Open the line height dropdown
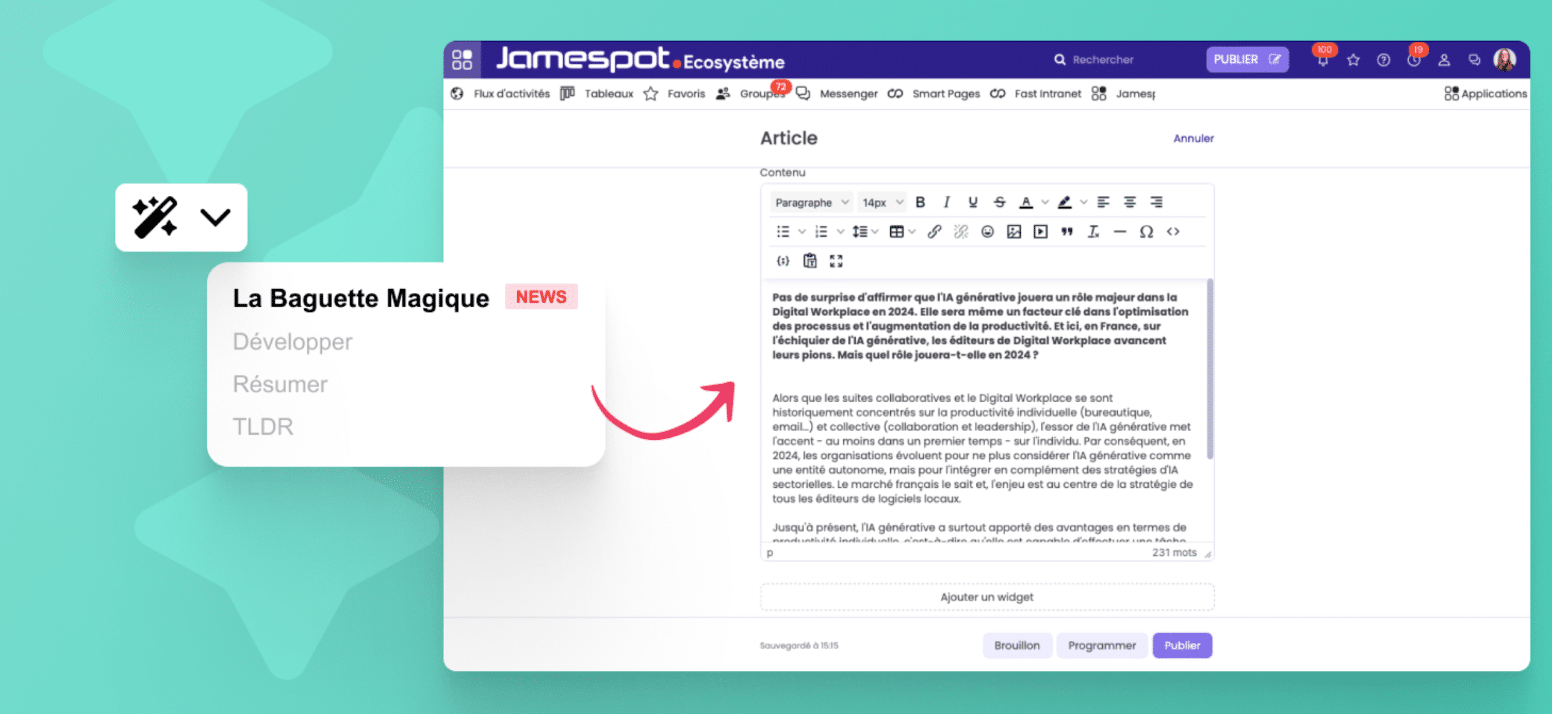This screenshot has height=714, width=1552. (x=865, y=232)
